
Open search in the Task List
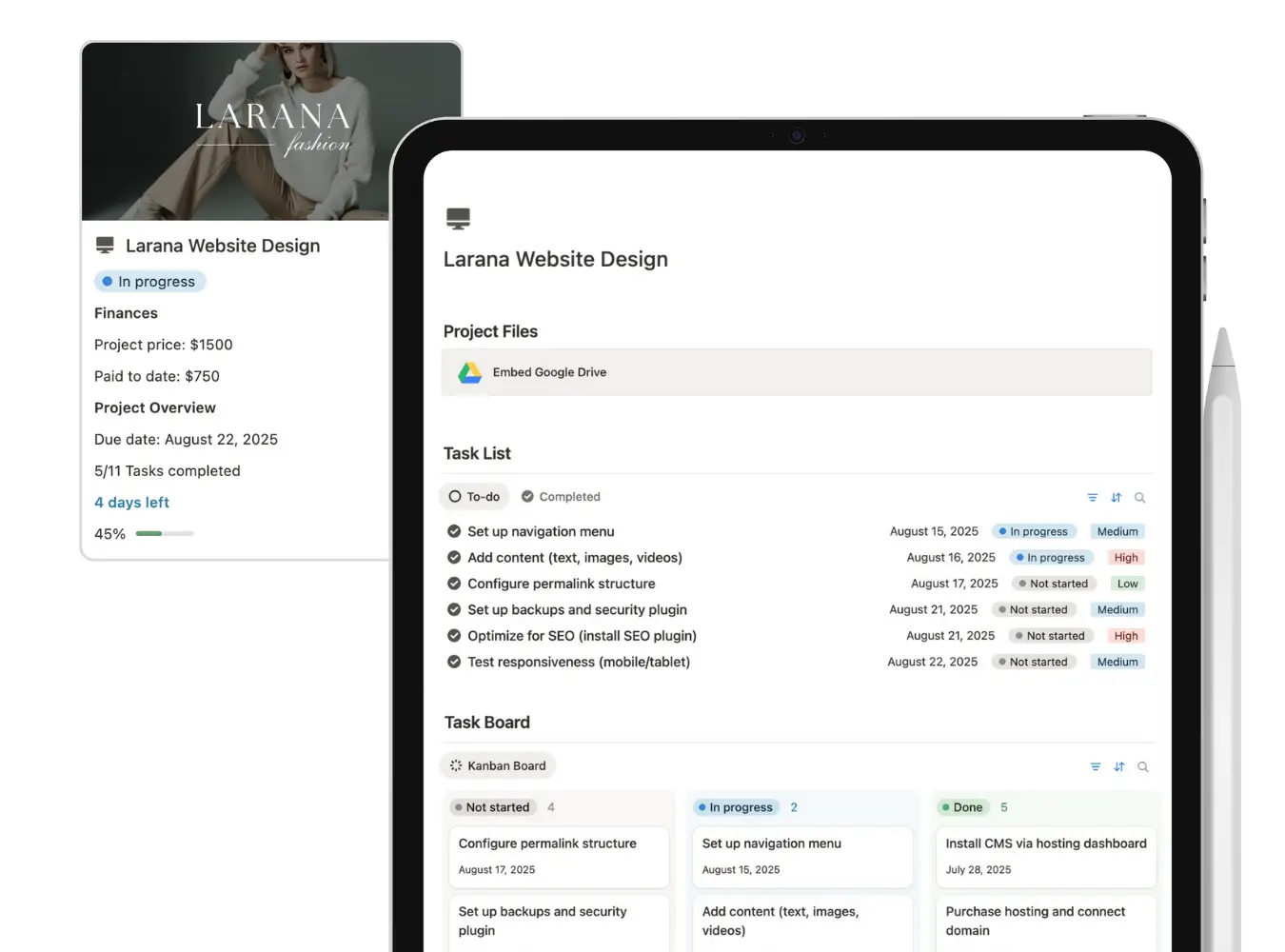(x=1139, y=498)
